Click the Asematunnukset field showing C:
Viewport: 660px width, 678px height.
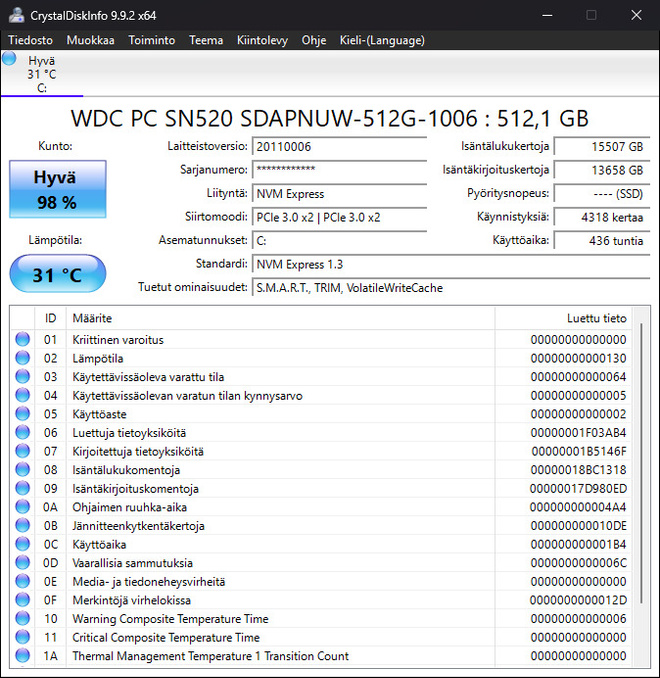point(340,240)
